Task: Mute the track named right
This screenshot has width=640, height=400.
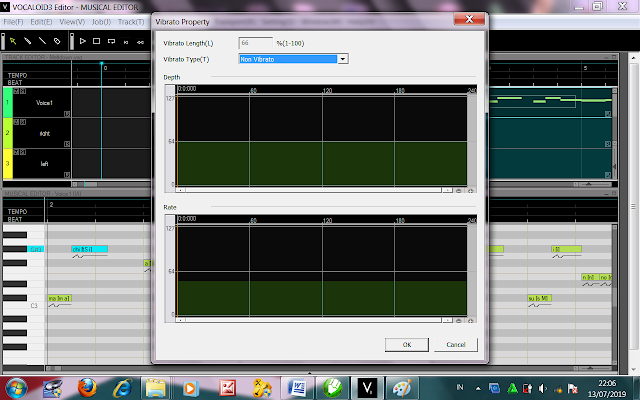Action: point(16,122)
